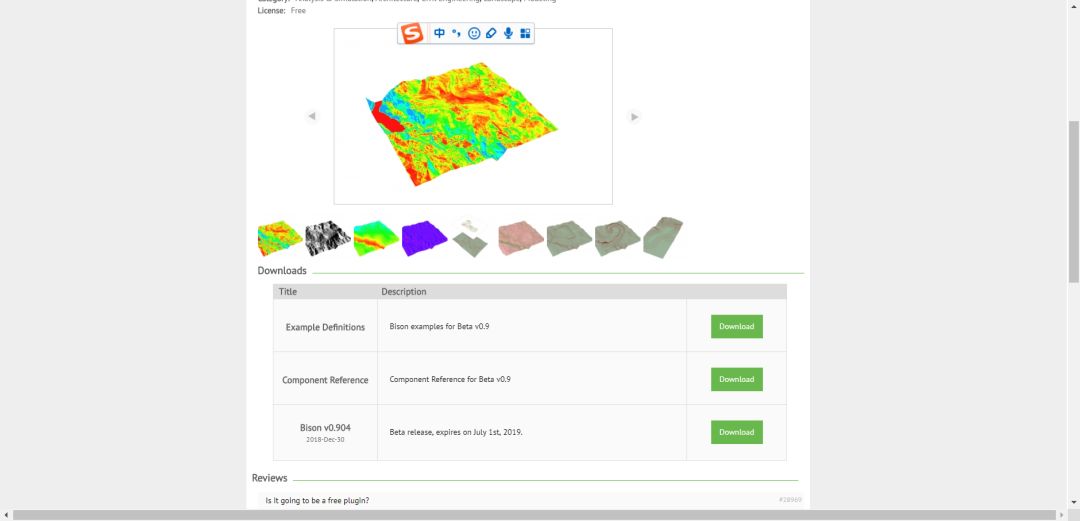Click the 'Free' license value

click(x=298, y=11)
